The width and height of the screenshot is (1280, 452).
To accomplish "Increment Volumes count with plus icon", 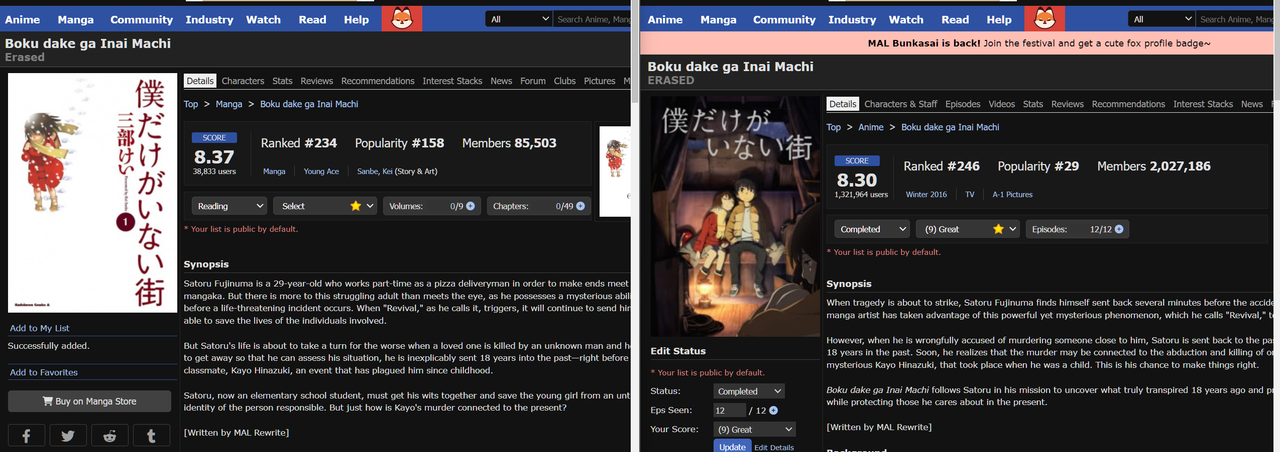I will [x=470, y=206].
